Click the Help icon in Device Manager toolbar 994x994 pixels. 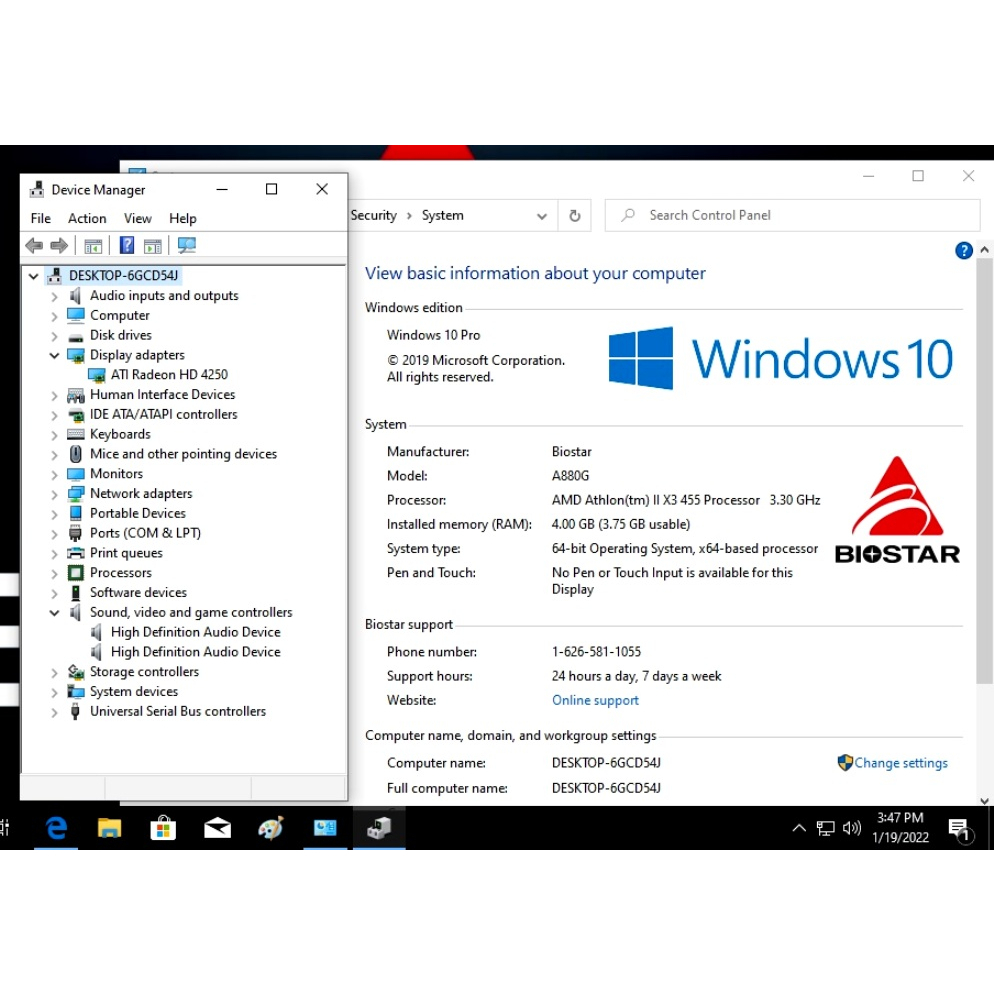126,246
